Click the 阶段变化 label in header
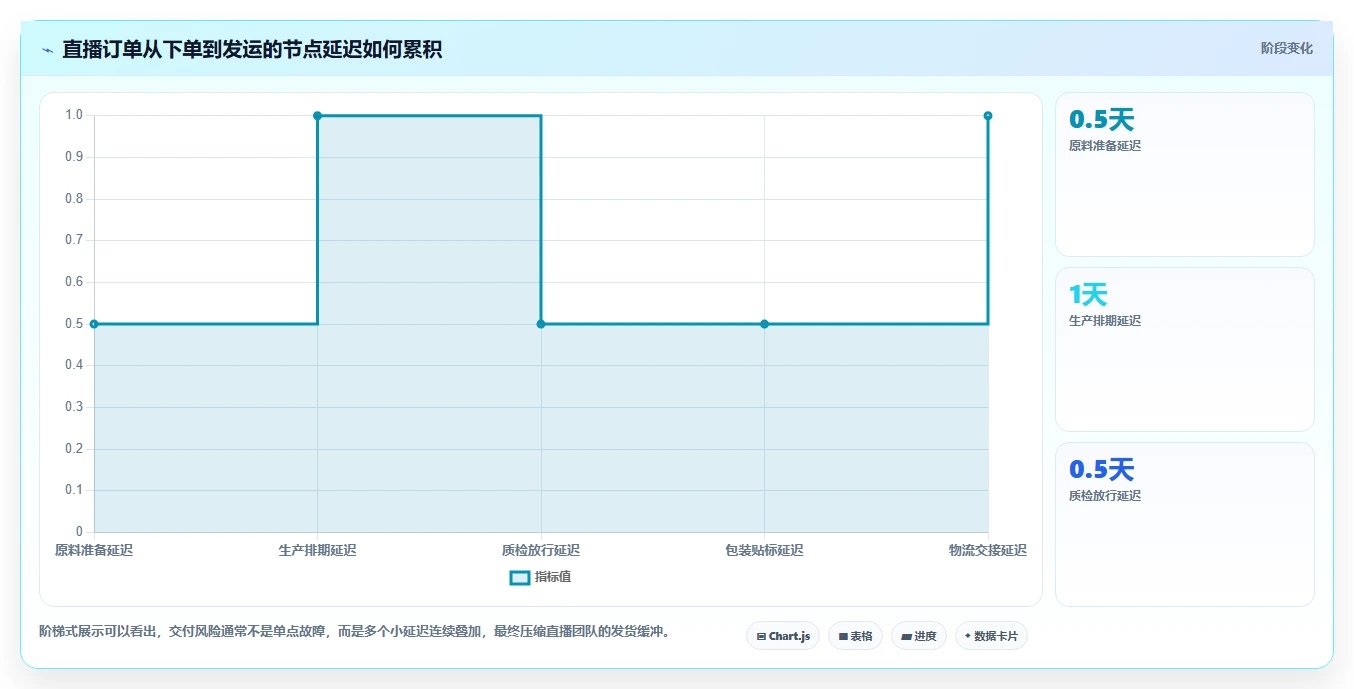 (1287, 48)
